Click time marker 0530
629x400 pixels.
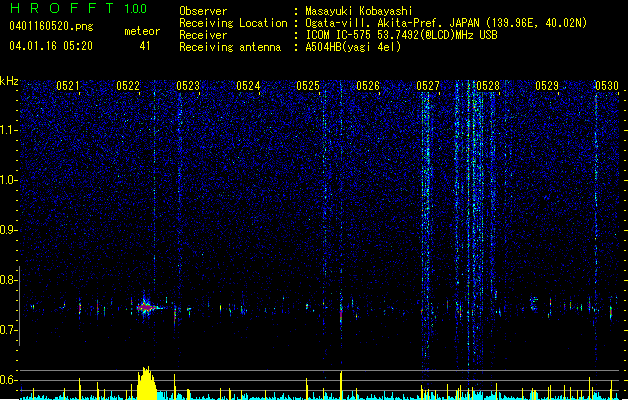607,86
